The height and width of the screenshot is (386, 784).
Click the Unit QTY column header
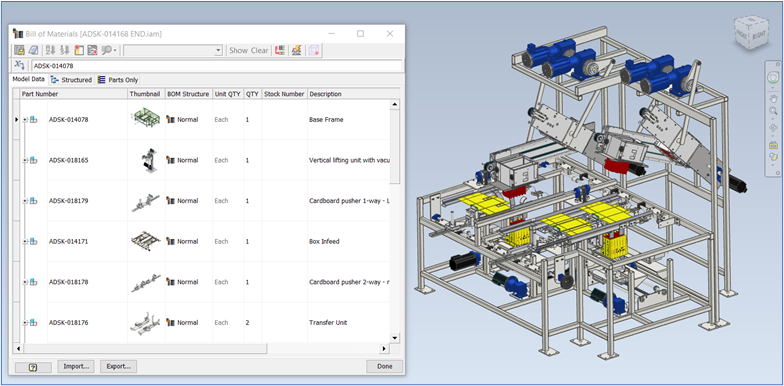(x=228, y=94)
